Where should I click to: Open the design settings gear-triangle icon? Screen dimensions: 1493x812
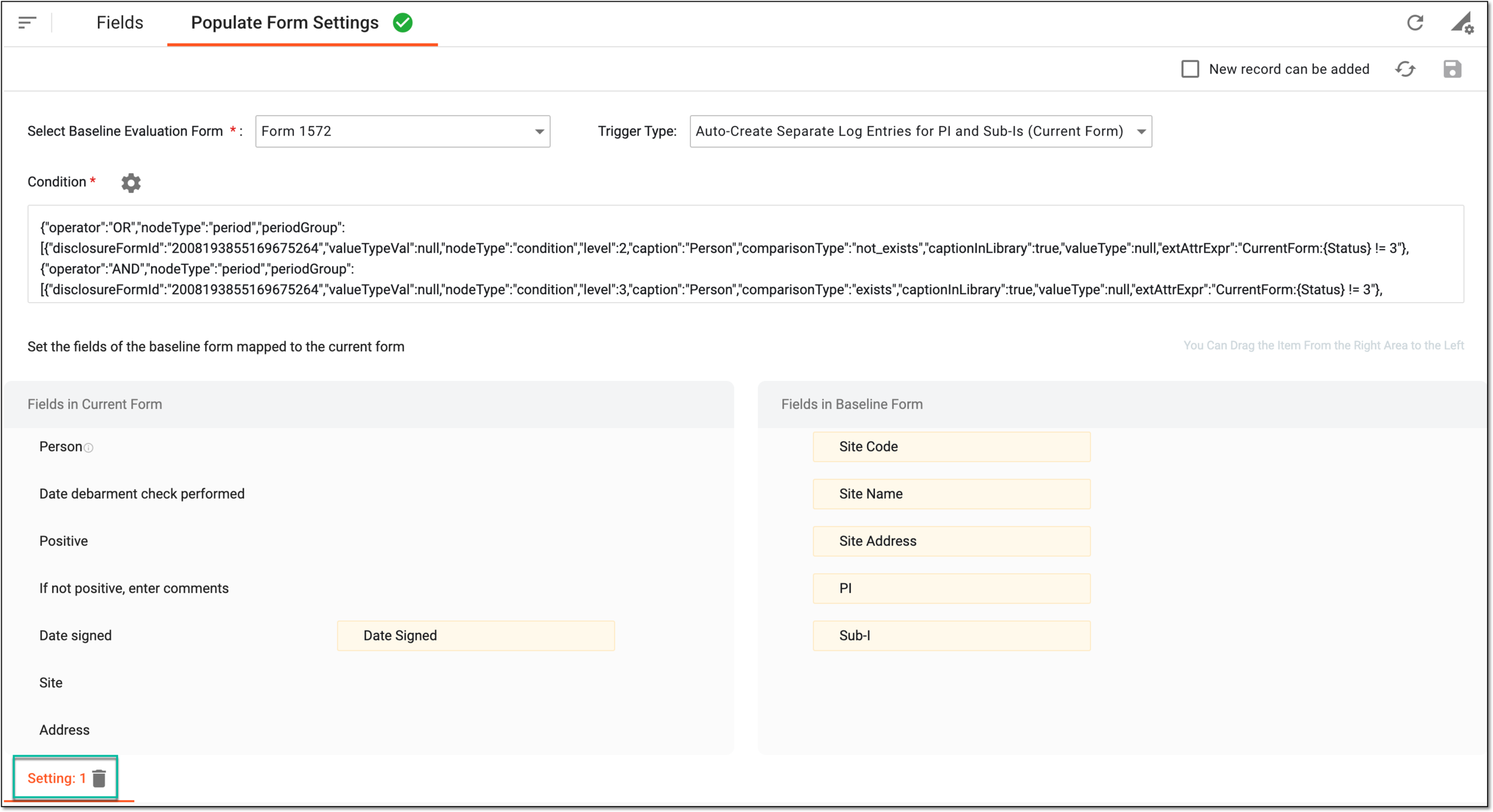pos(1463,23)
